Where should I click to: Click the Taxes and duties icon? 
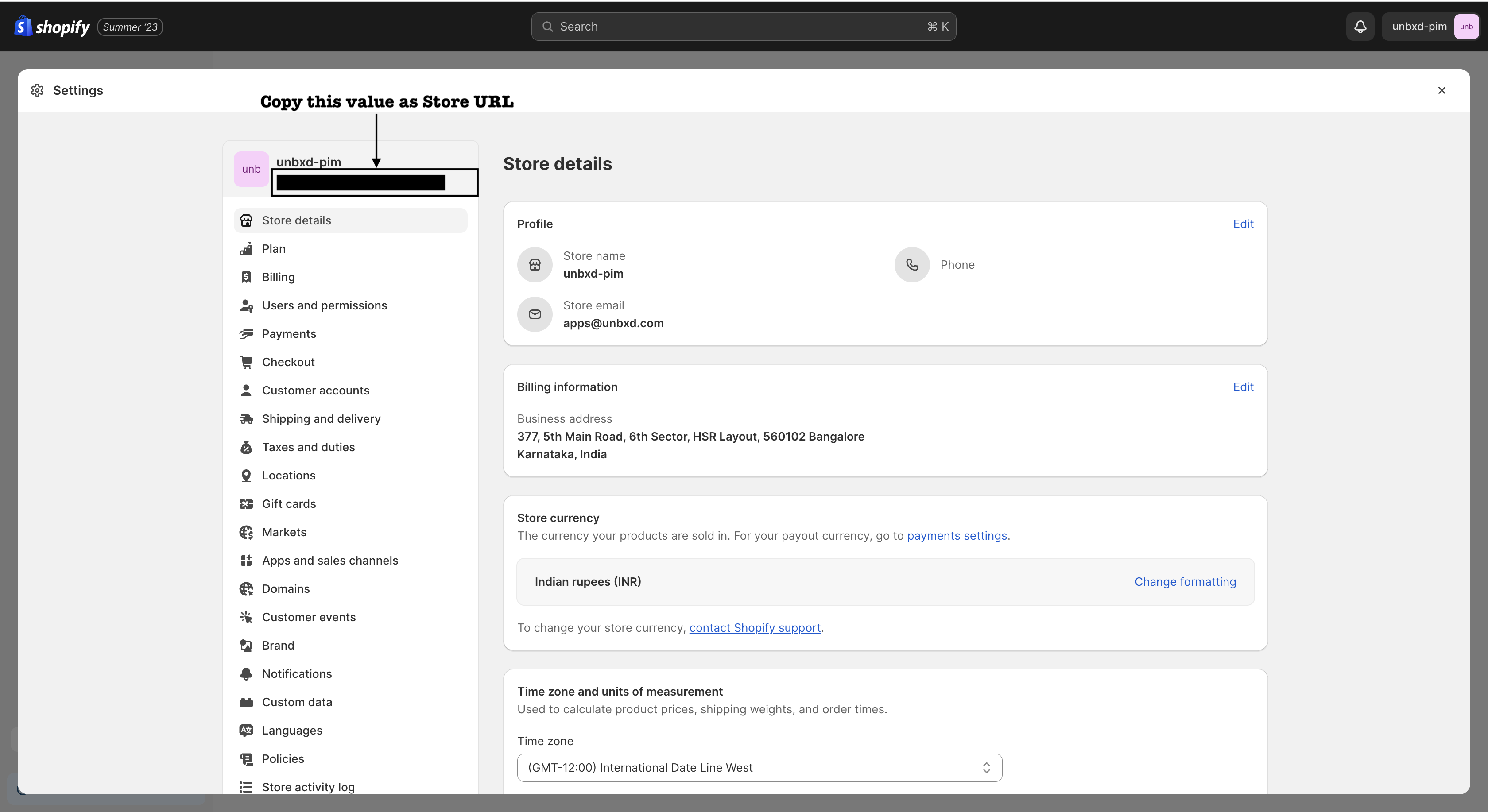click(246, 447)
